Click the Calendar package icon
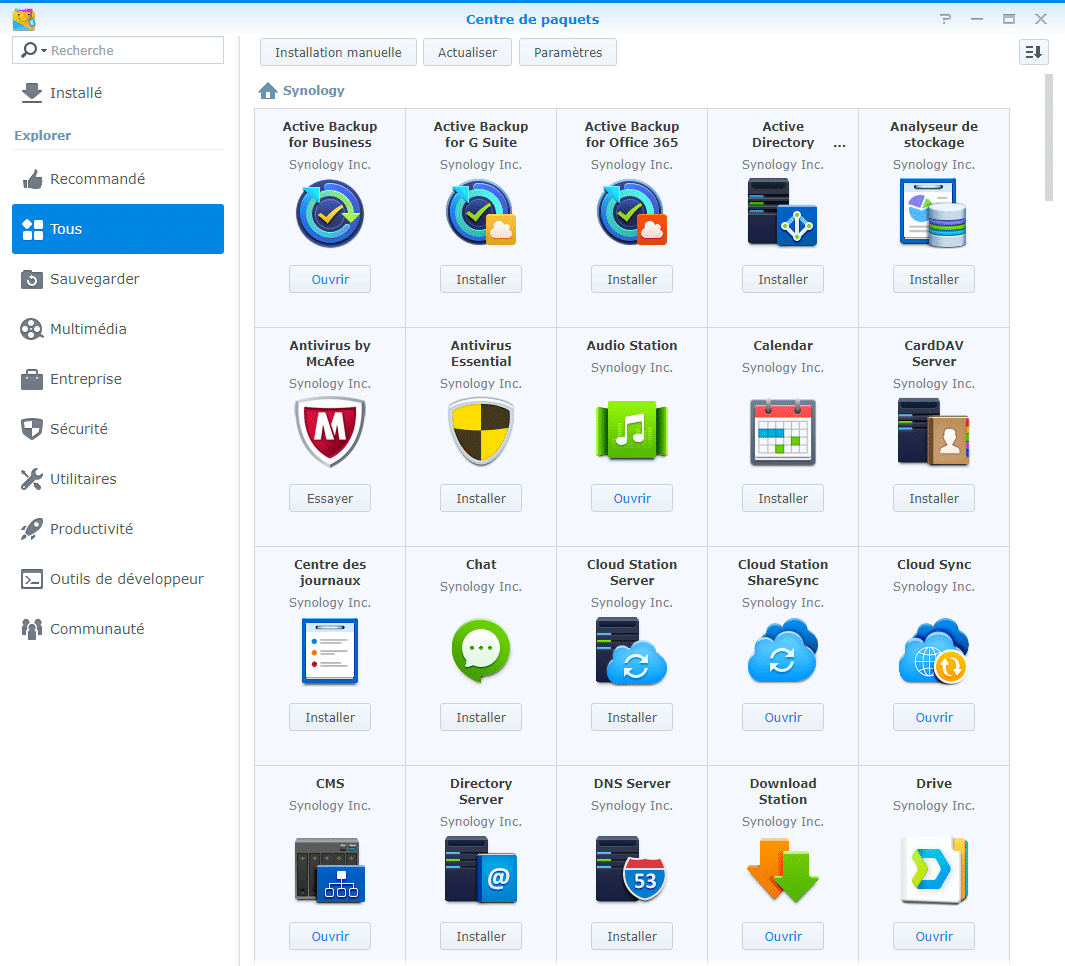The image size is (1065, 966). [x=782, y=433]
